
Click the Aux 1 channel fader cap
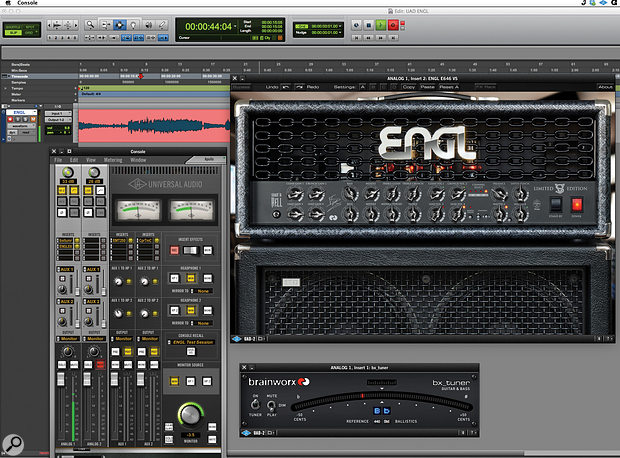point(114,379)
